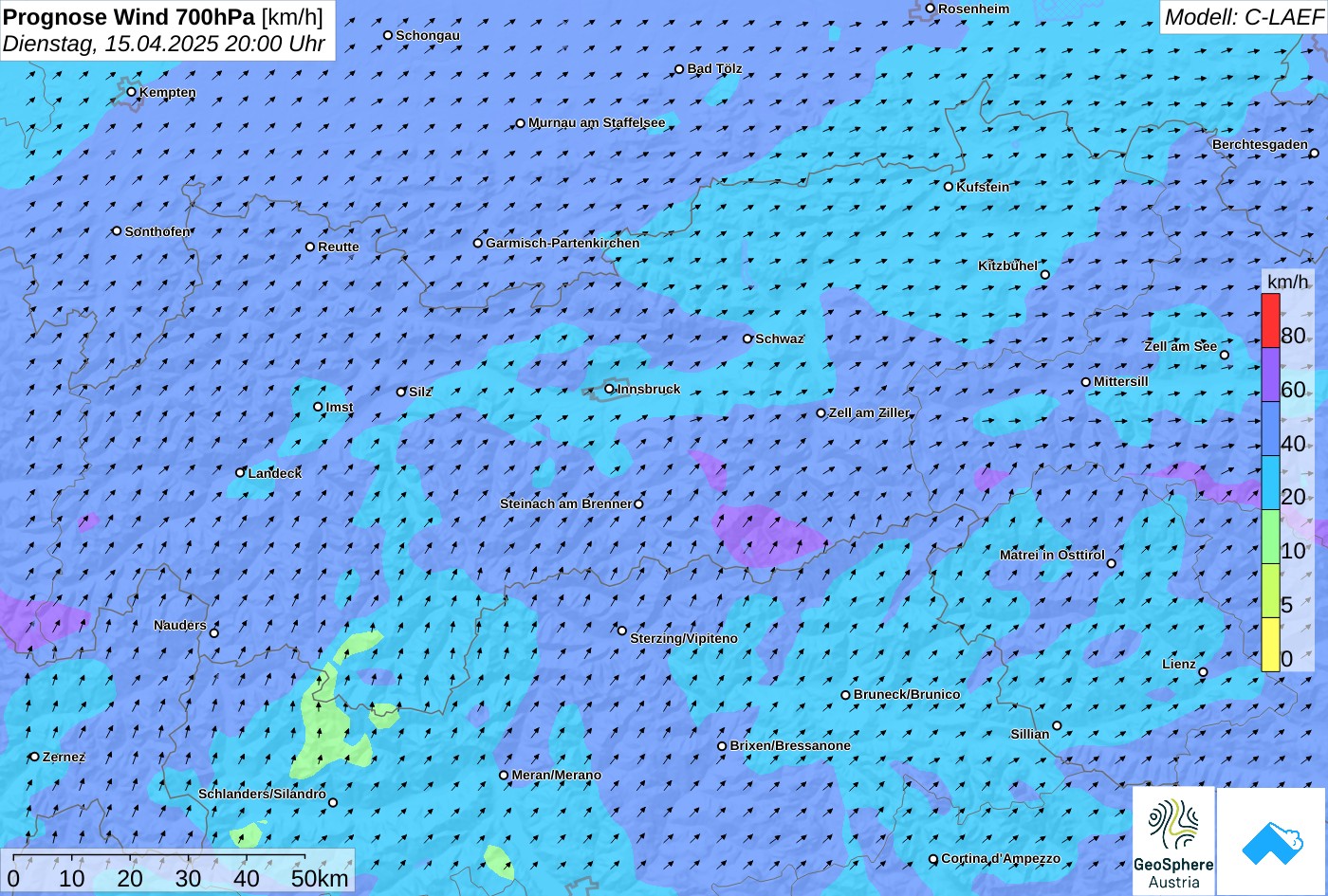Click the 50km scale bar label
The width and height of the screenshot is (1328, 896).
pos(320,878)
